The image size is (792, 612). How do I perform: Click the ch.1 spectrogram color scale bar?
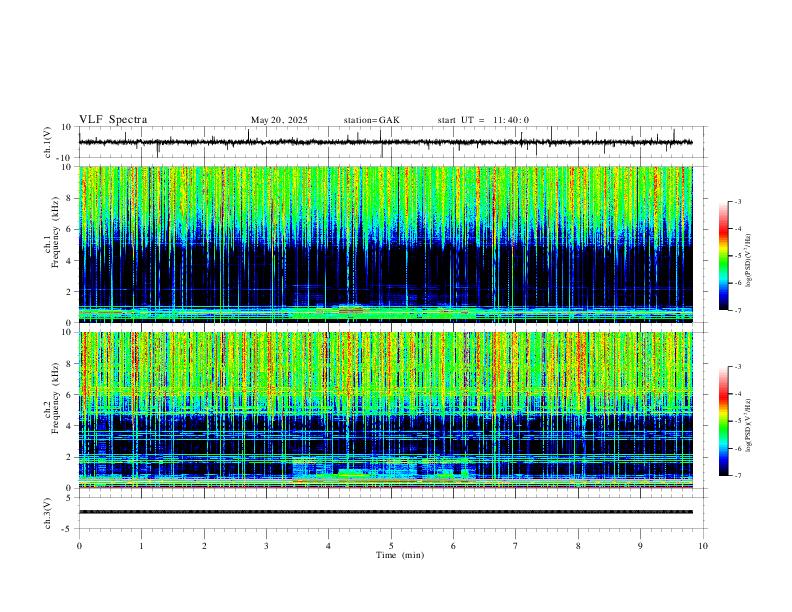(x=723, y=256)
